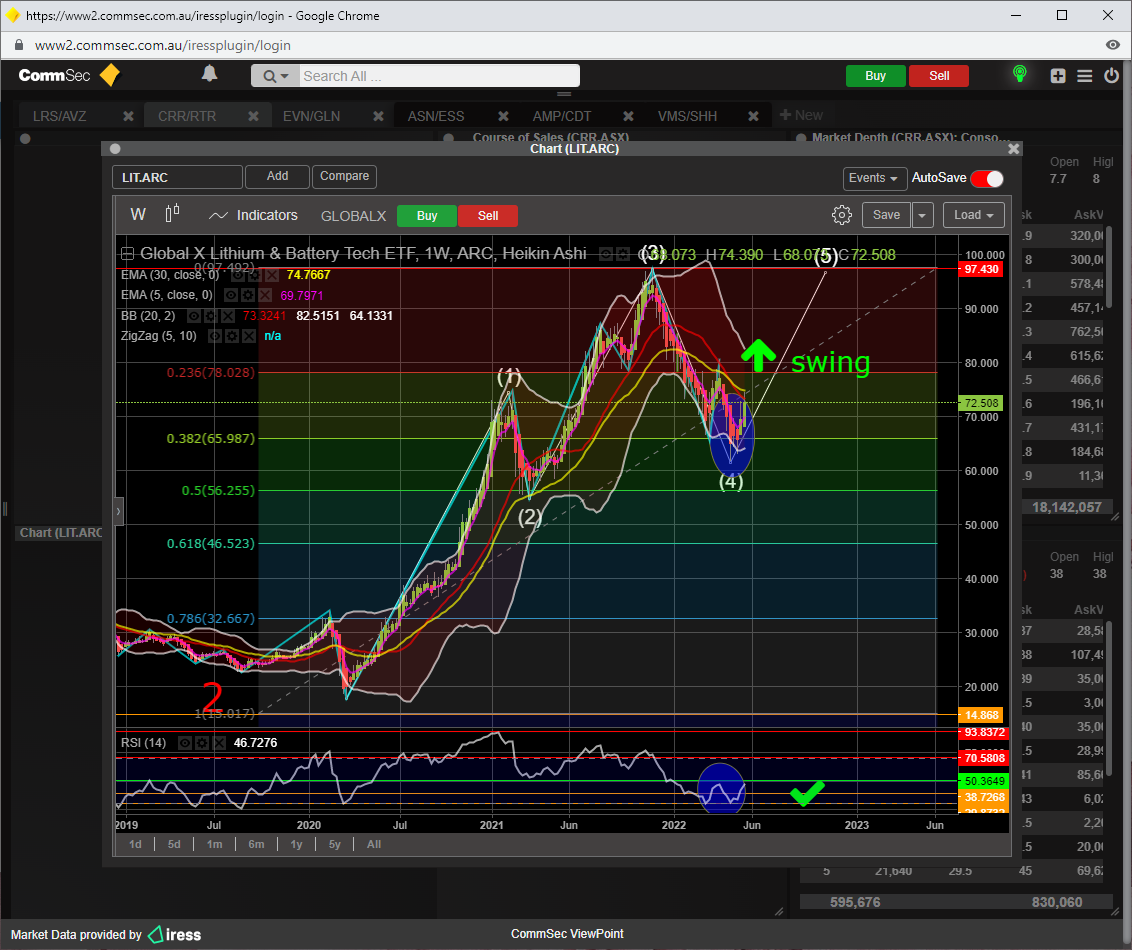This screenshot has height=950, width=1132.
Task: Collapse the indicator legend
Action: pyautogui.click(x=128, y=253)
